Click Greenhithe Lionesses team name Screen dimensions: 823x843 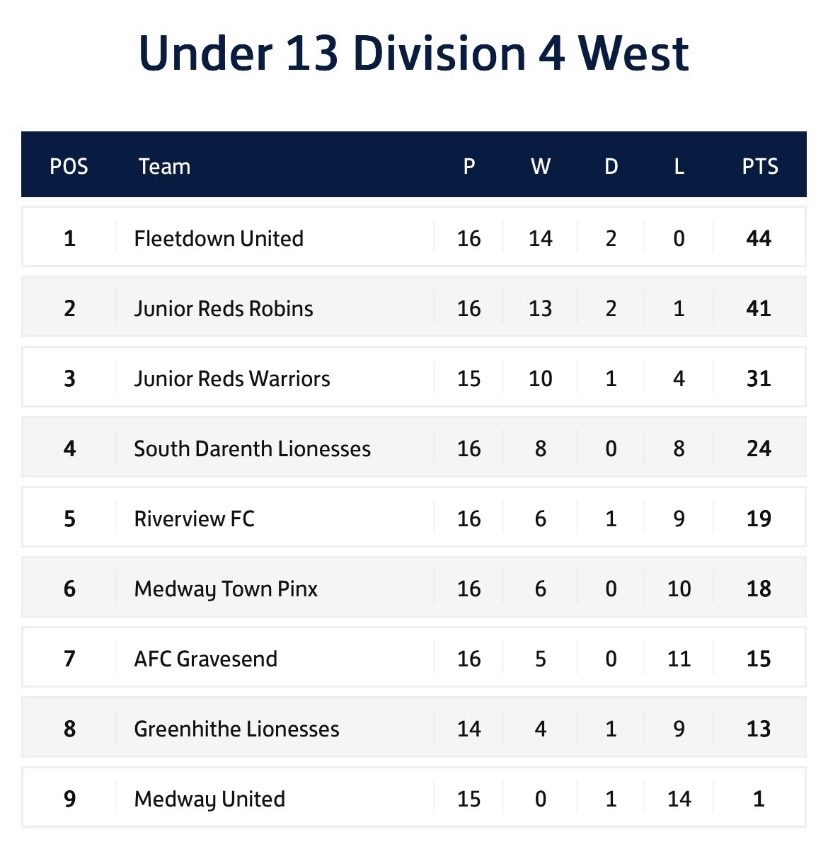(x=236, y=729)
